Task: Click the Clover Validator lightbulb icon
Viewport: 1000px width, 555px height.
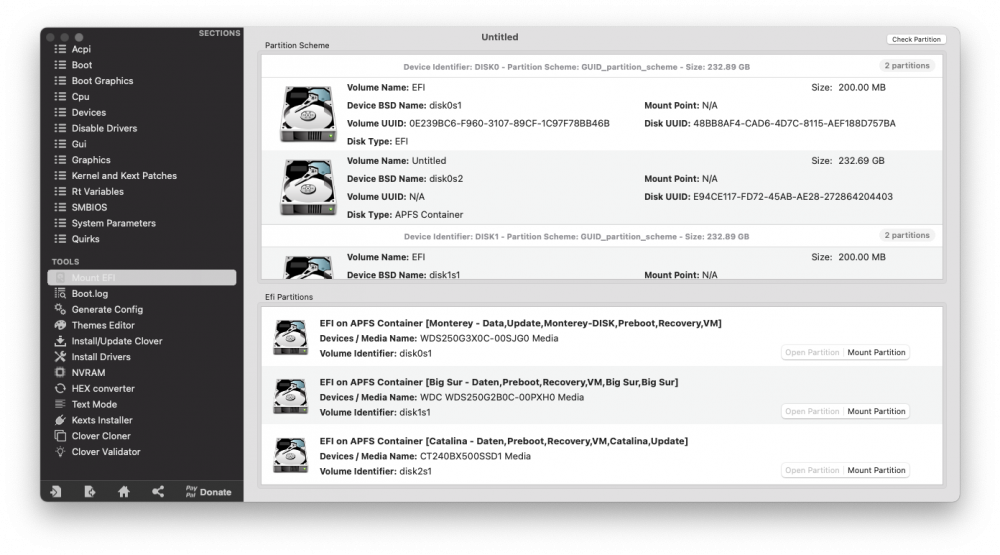Action: point(60,452)
